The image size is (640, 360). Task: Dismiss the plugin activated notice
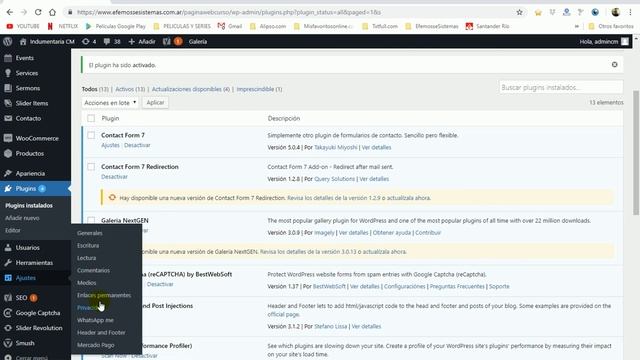[x=614, y=64]
